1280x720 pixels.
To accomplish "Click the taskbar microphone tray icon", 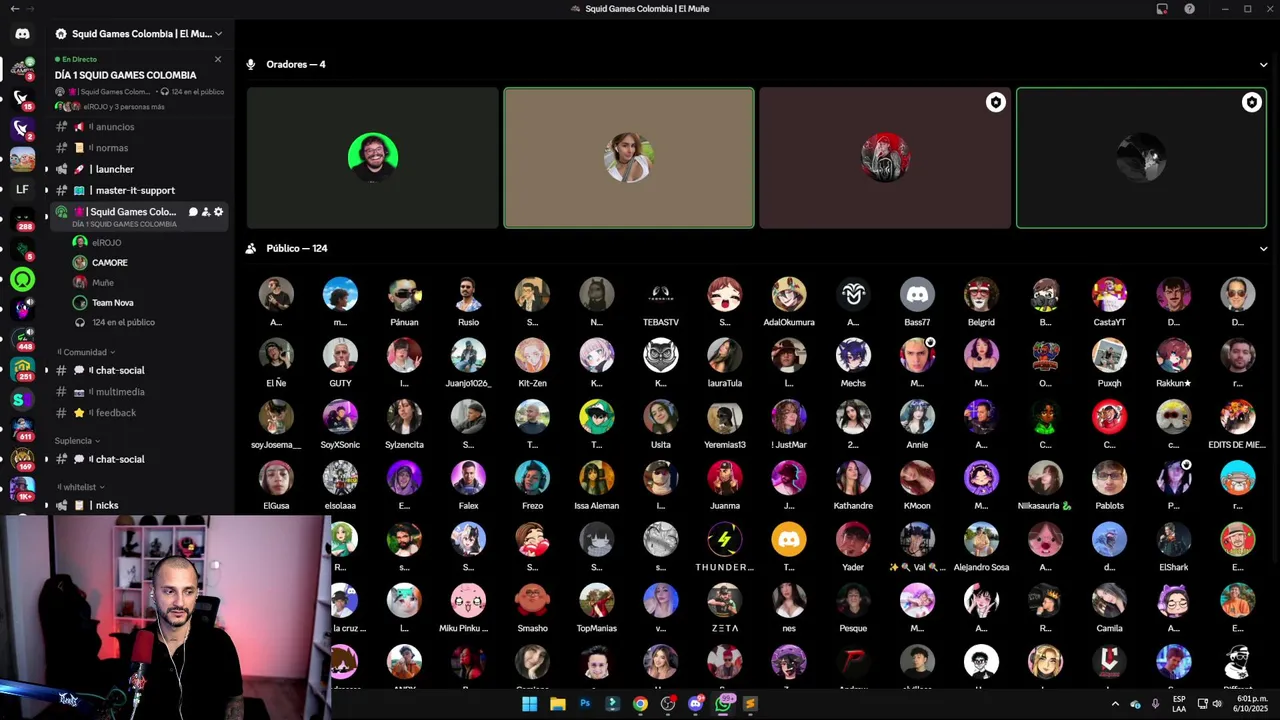I will (x=1155, y=704).
